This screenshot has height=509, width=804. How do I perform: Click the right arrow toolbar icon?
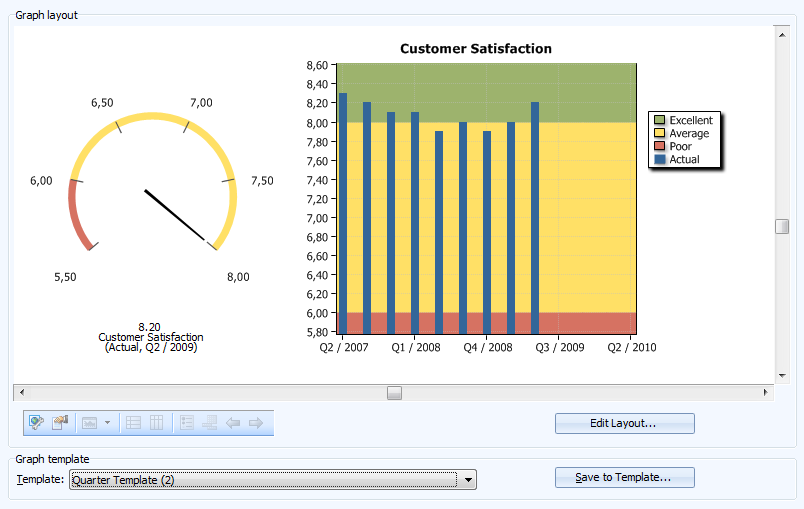(x=256, y=423)
